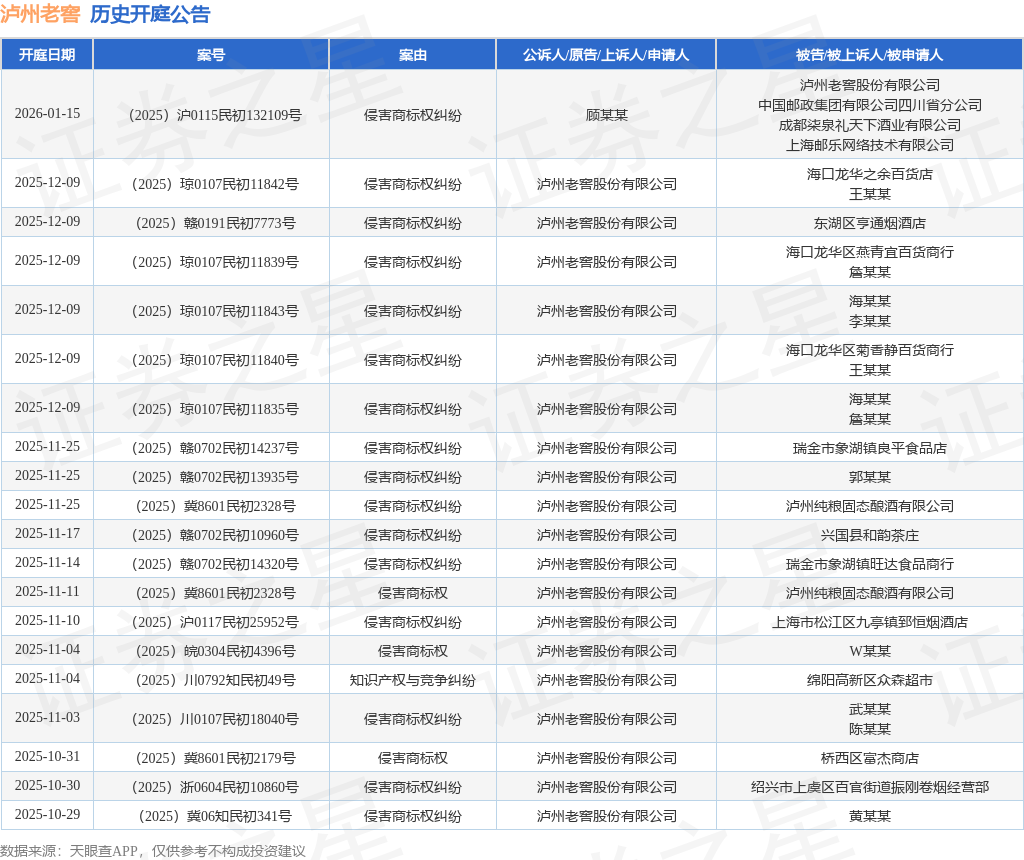This screenshot has width=1024, height=860.
Task: Click case number 浙0604民初10860号
Action: pos(215,788)
